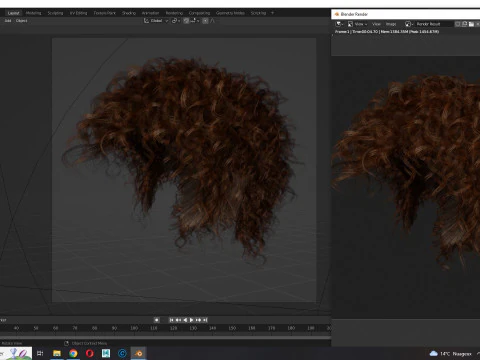Open the blue circular C app in taskbar
480x360 pixels.
click(x=122, y=353)
